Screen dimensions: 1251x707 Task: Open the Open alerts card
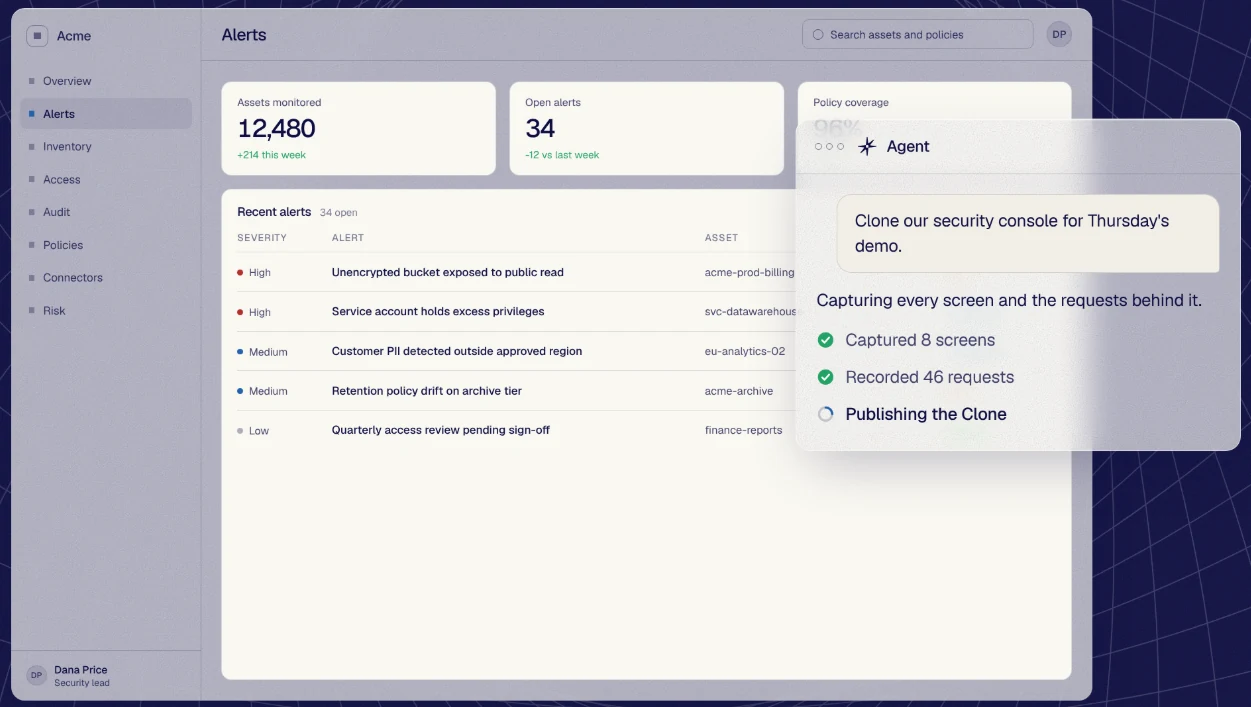point(646,128)
